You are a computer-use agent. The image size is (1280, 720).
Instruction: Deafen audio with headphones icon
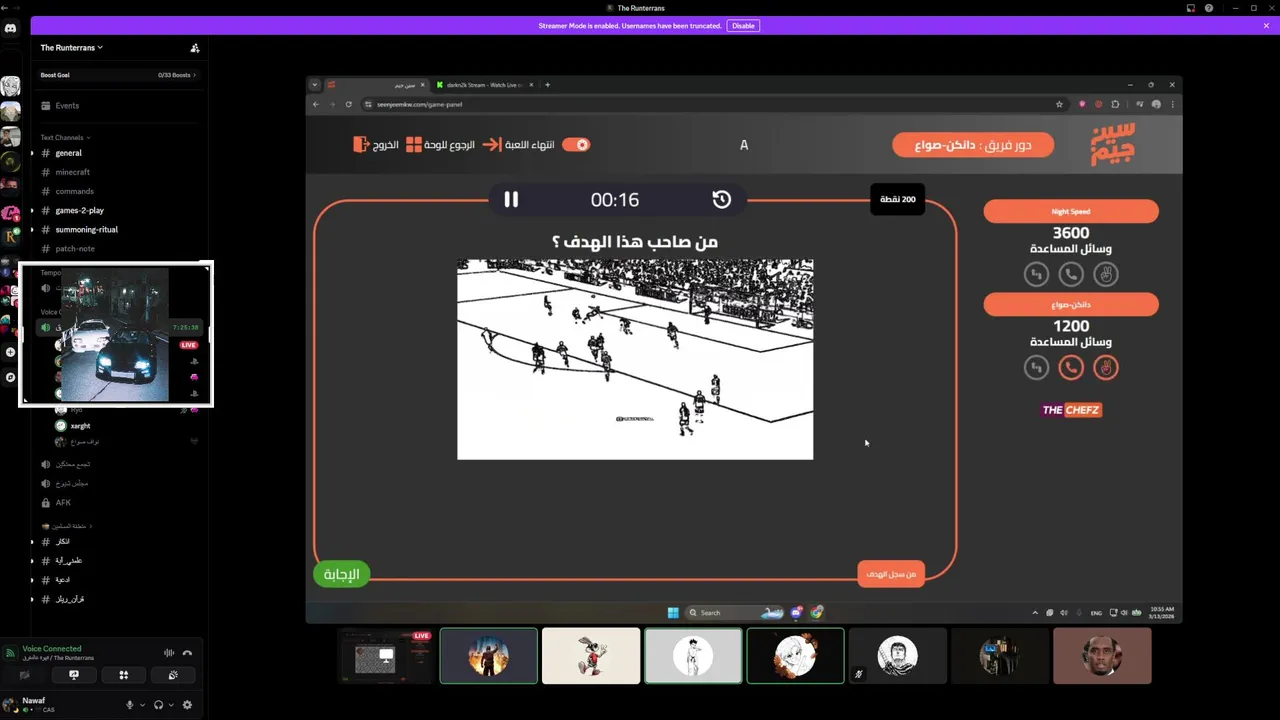point(158,705)
